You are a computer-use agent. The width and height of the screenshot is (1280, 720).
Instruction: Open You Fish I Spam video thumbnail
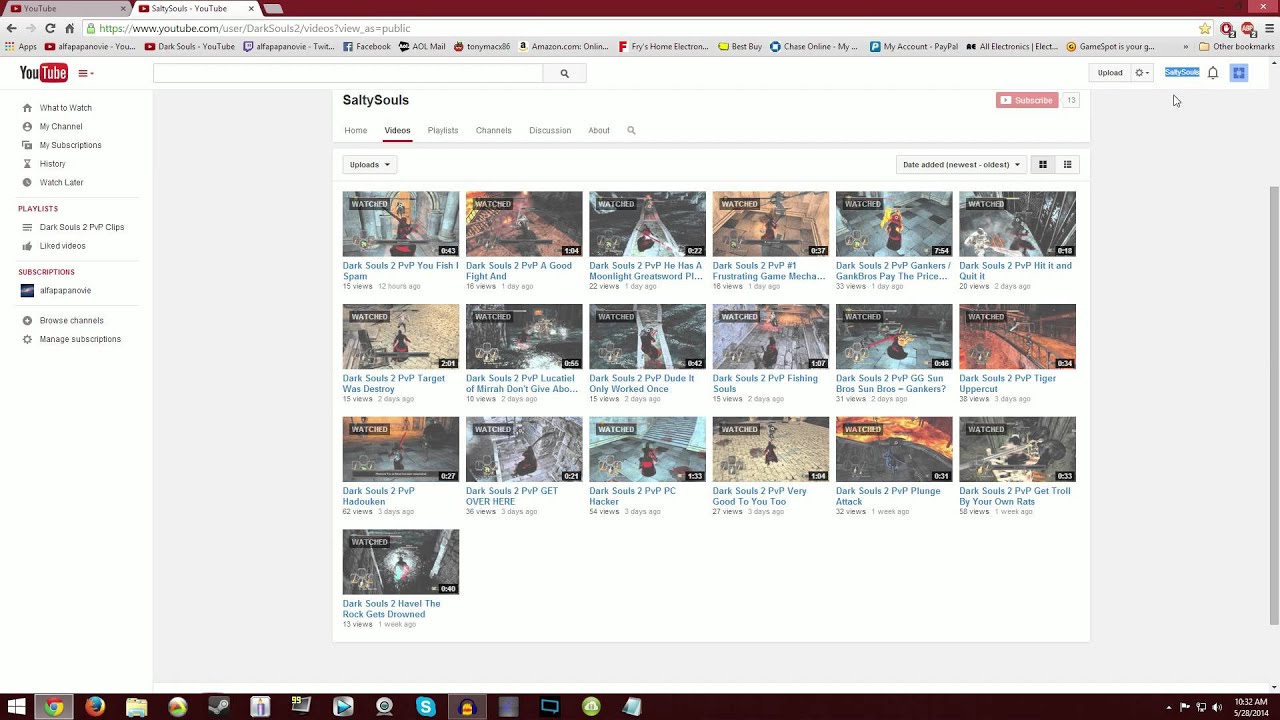pos(401,224)
